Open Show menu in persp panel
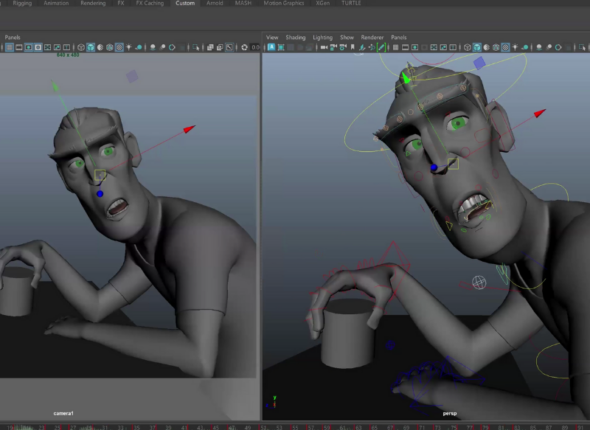The width and height of the screenshot is (590, 430). (x=347, y=37)
